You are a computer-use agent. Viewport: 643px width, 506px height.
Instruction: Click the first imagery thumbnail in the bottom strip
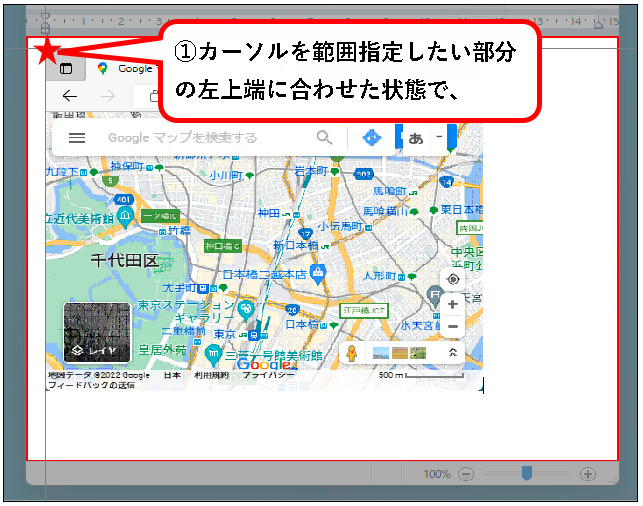[381, 353]
